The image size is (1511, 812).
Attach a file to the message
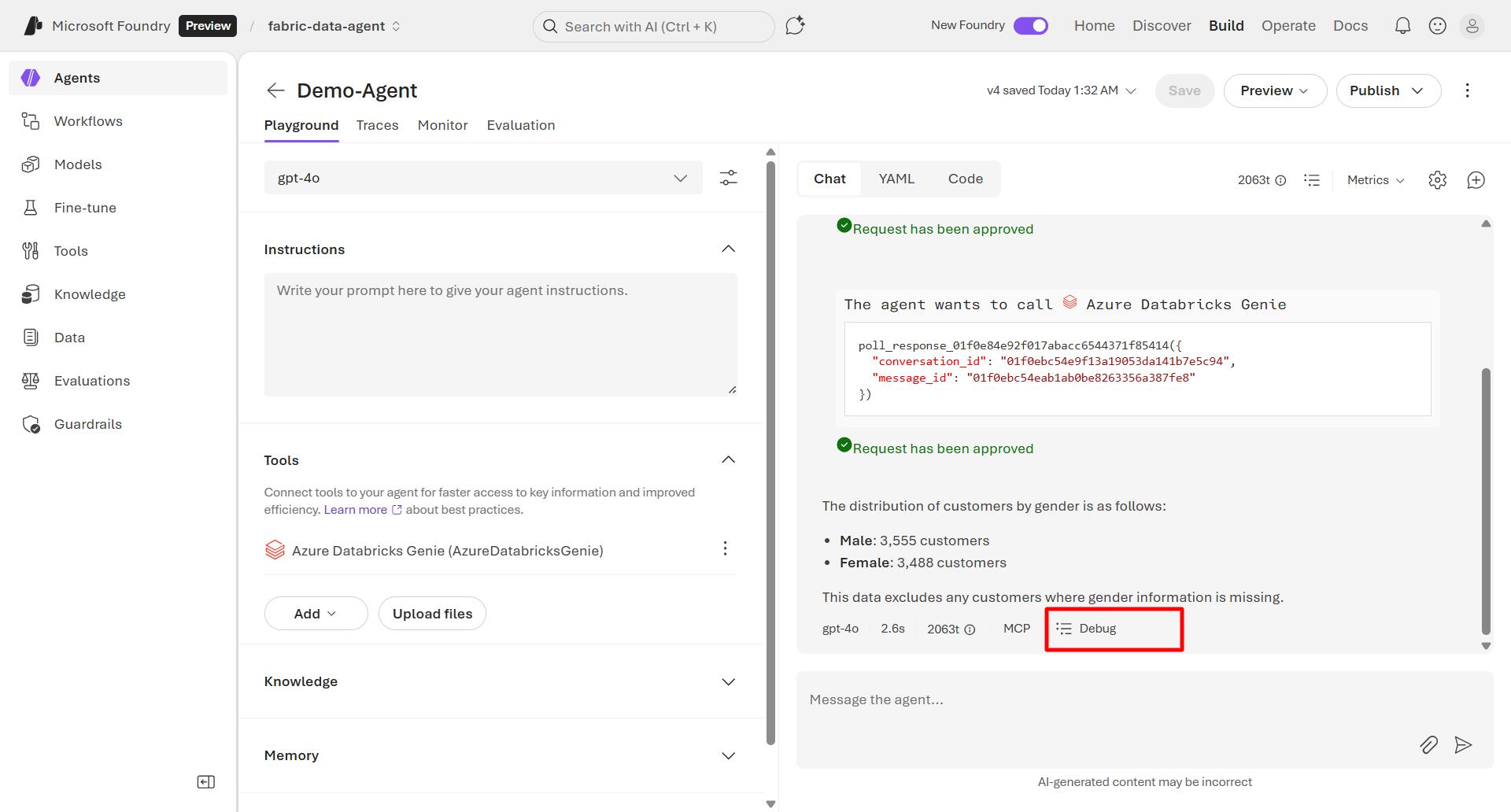[x=1429, y=744]
